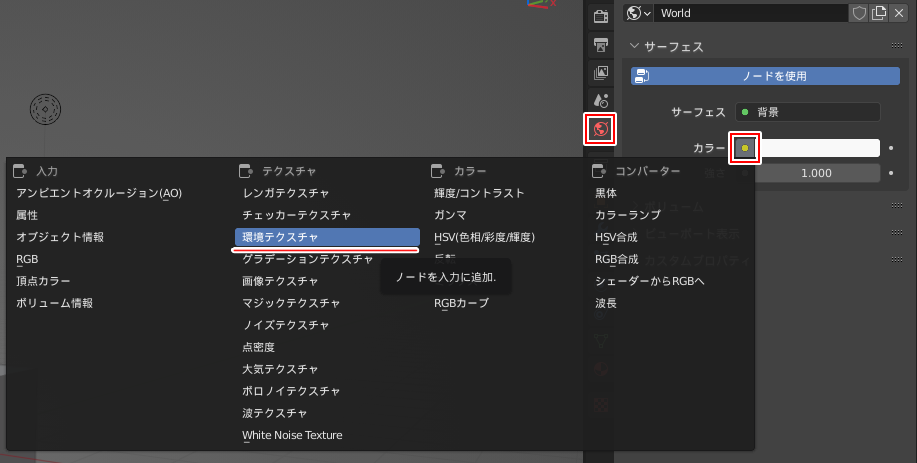Pick カラーランプ under コンバーター
The width and height of the screenshot is (917, 463).
[x=628, y=215]
